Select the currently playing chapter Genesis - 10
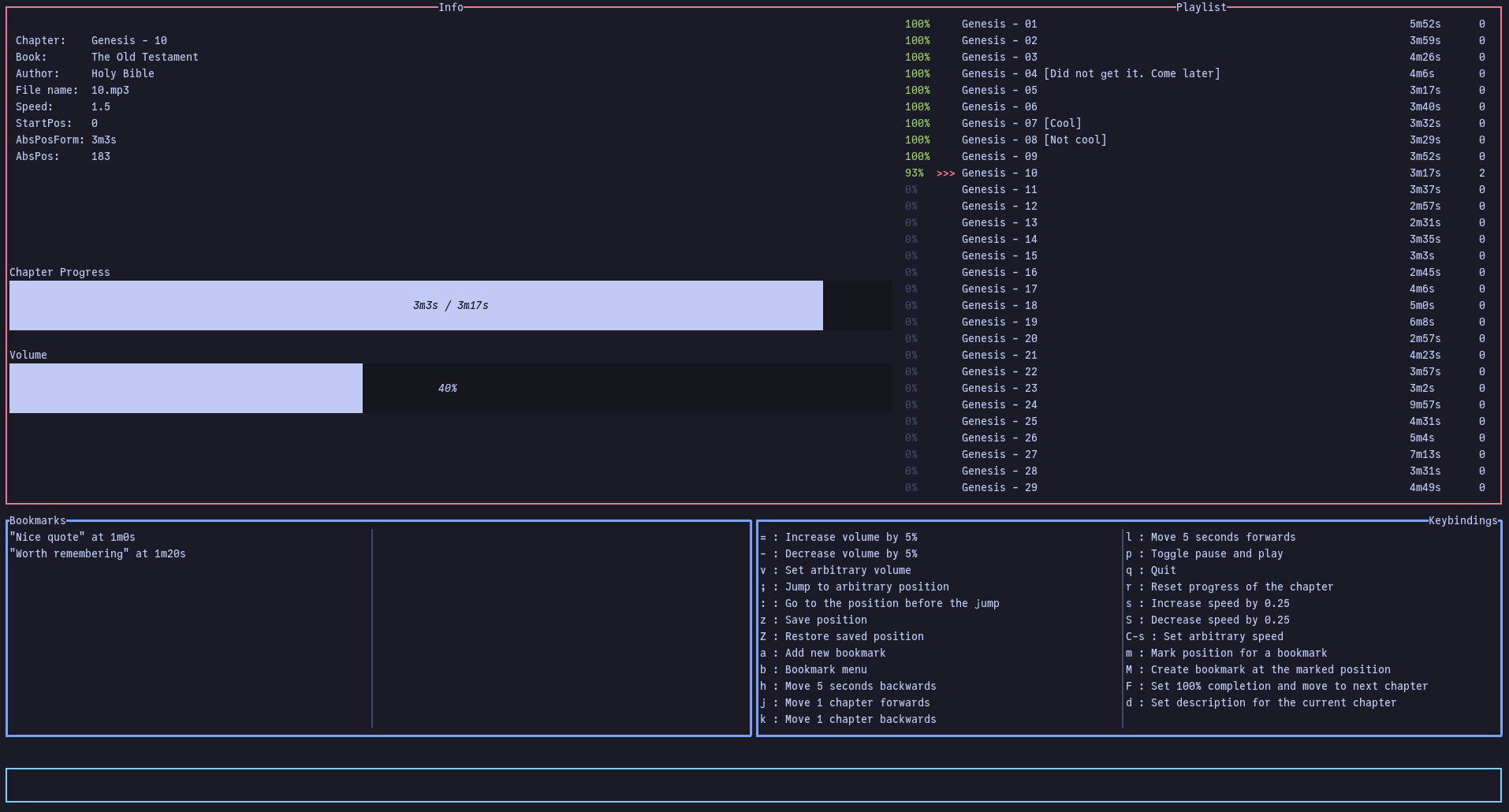 pos(999,173)
